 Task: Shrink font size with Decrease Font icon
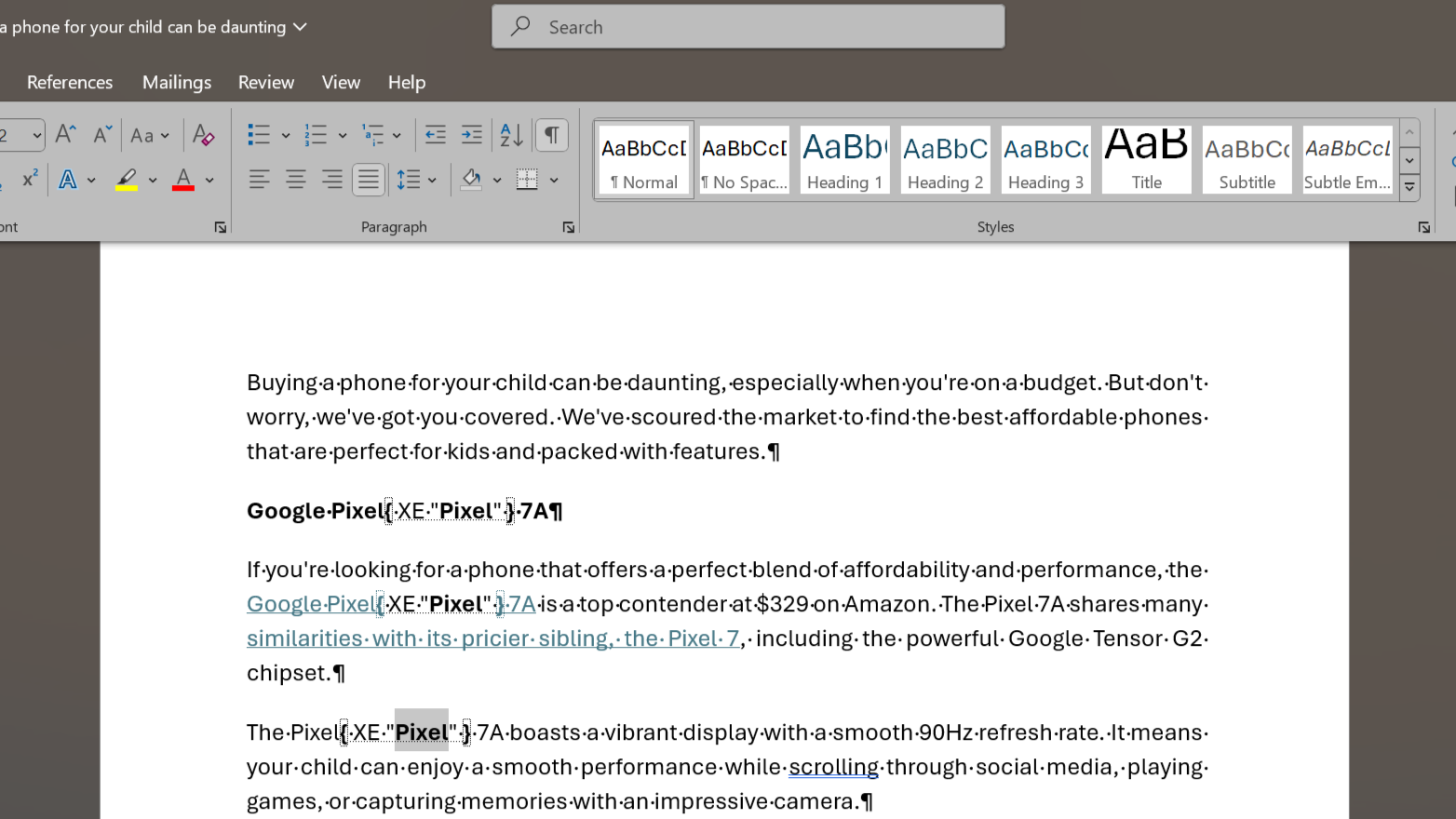tap(102, 135)
